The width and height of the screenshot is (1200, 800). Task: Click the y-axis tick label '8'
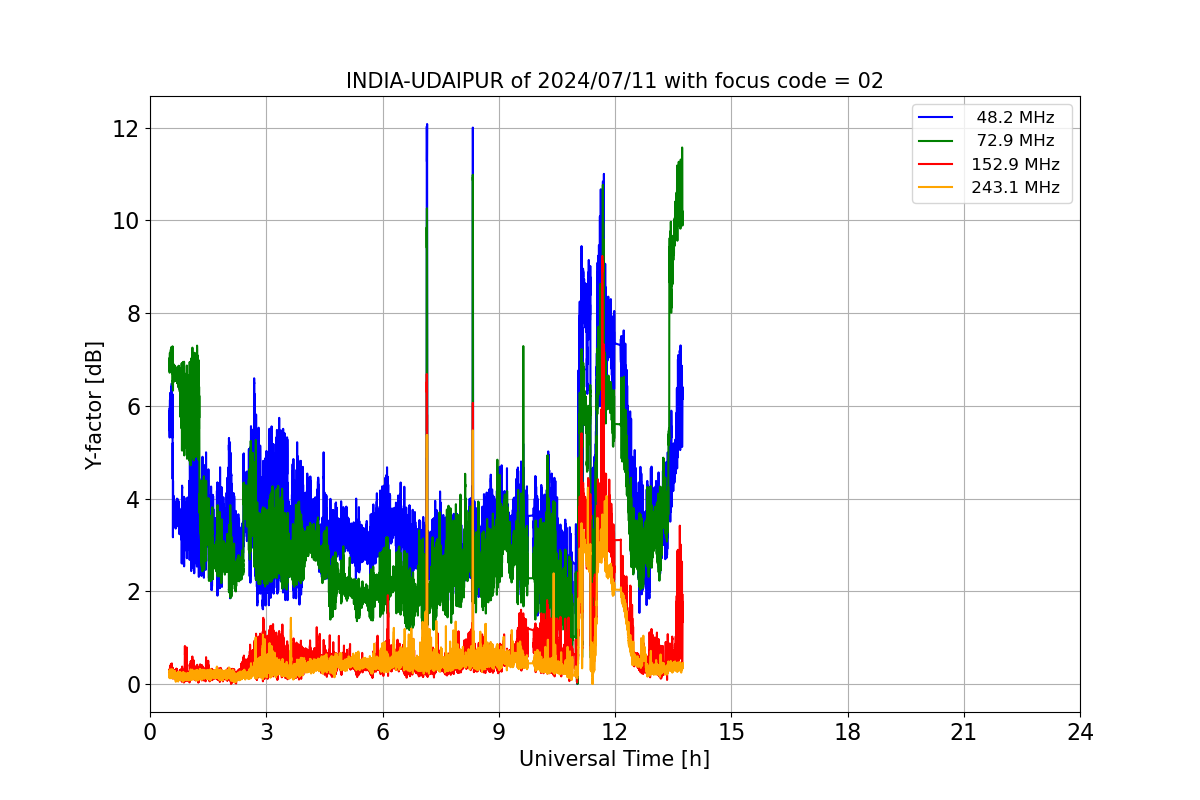pos(133,314)
